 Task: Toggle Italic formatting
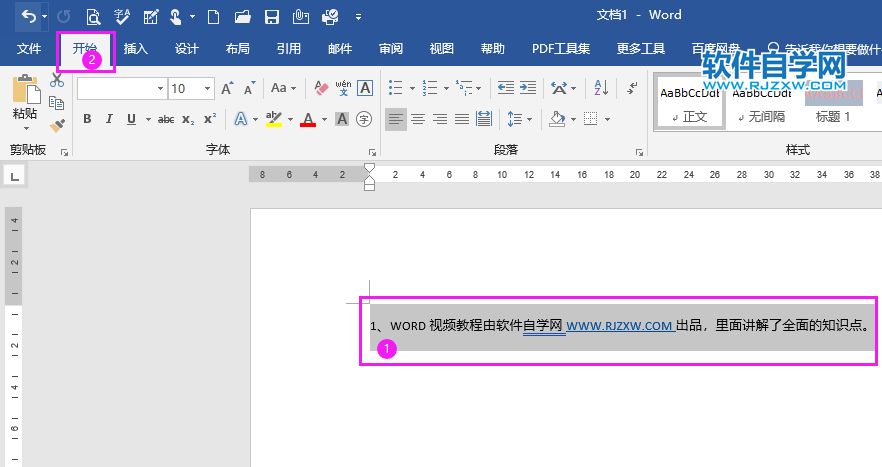109,119
